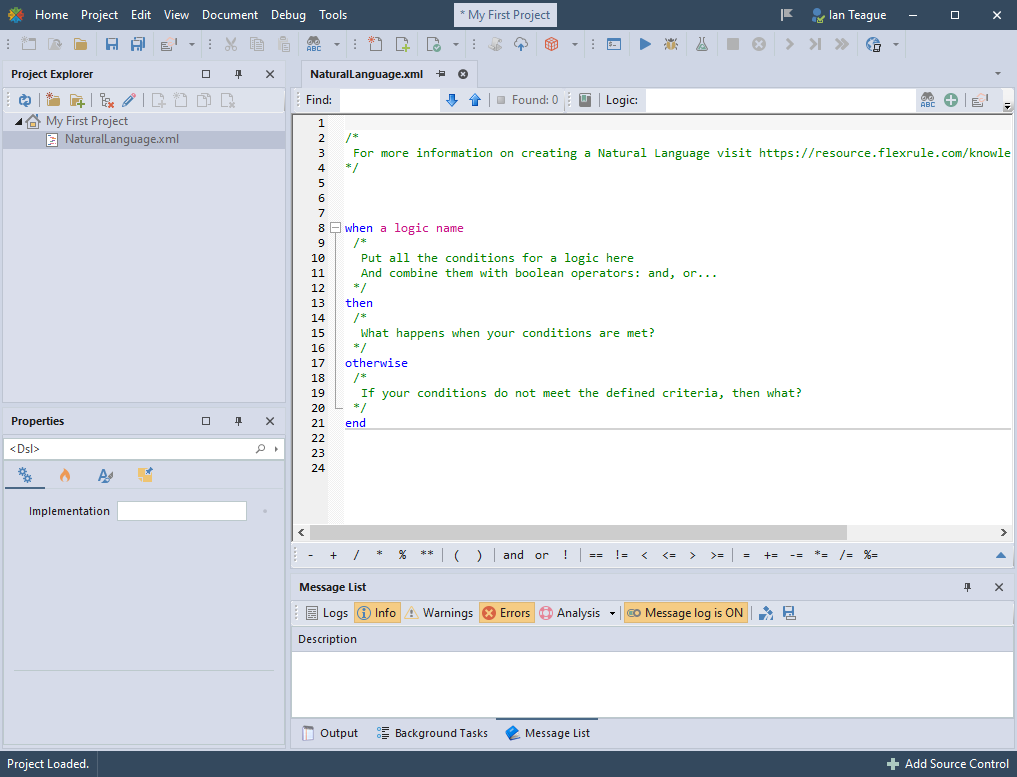1017x777 pixels.
Task: Open the dropdown arrow next to the binoculars ABC icon
Action: click(337, 45)
